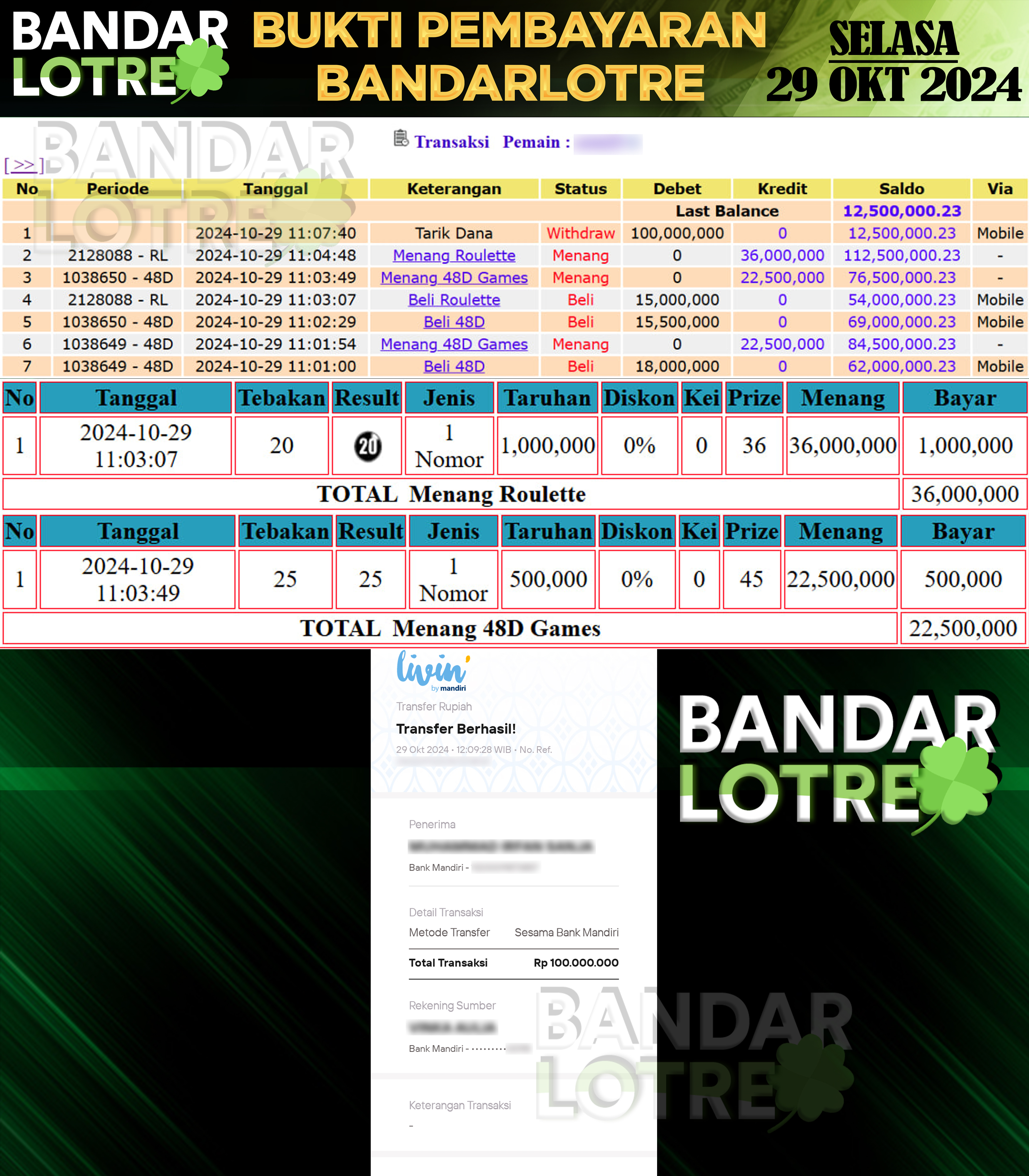Click the Saldo column header
The image size is (1029, 1176).
(901, 189)
